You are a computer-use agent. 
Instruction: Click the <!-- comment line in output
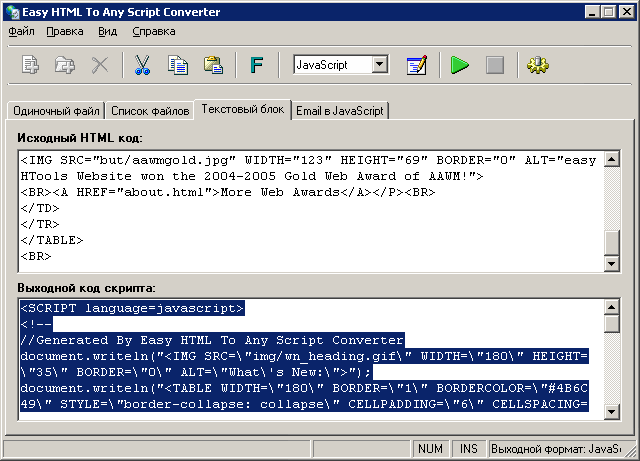tap(36, 324)
